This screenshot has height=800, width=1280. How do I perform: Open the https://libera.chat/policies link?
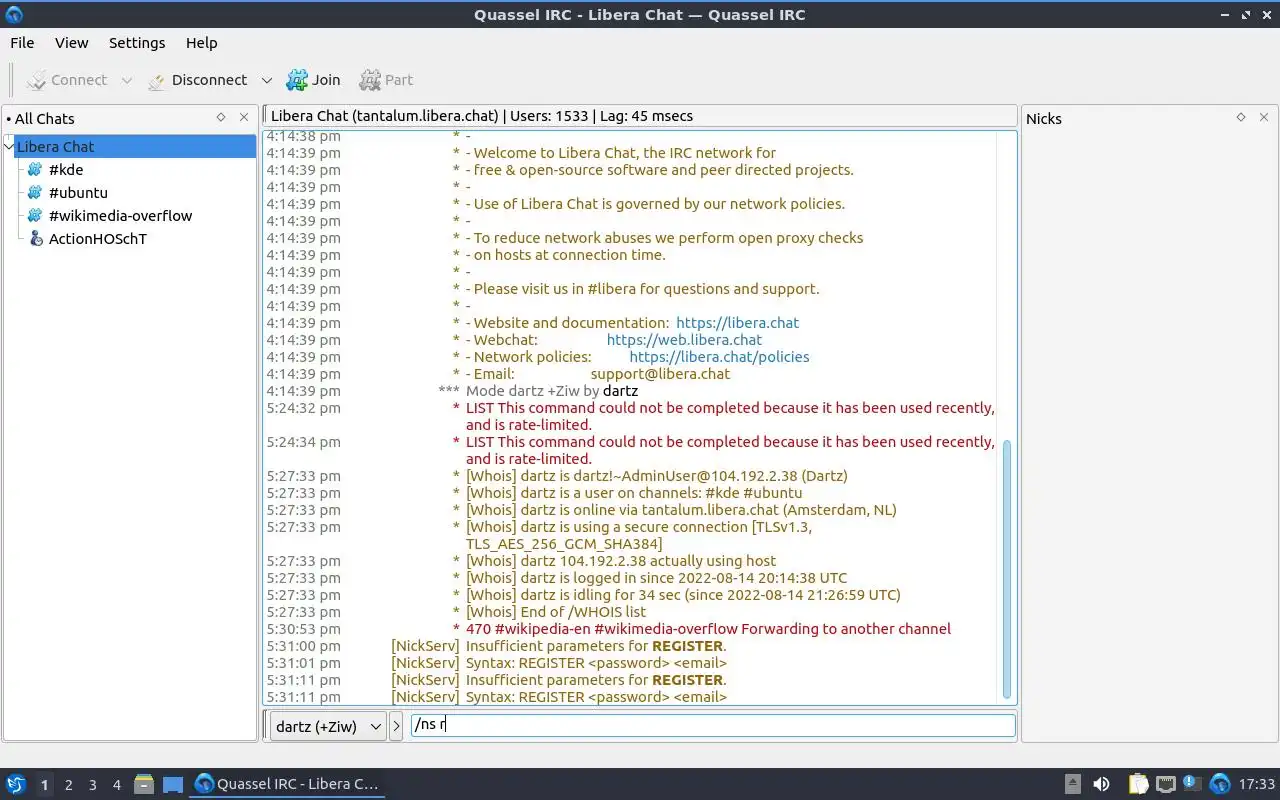(719, 357)
